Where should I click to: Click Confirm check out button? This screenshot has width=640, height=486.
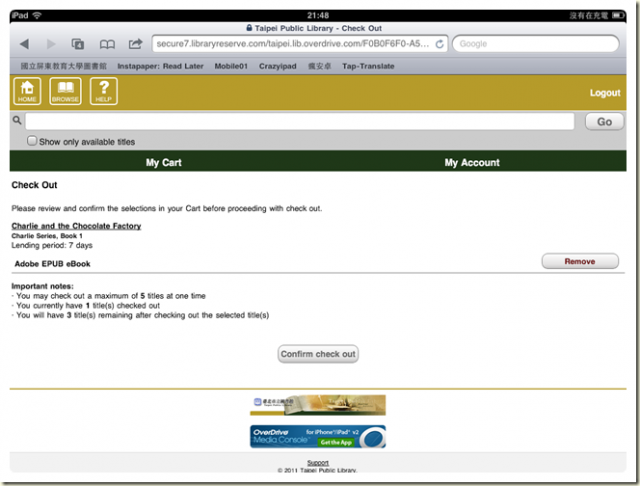click(318, 354)
